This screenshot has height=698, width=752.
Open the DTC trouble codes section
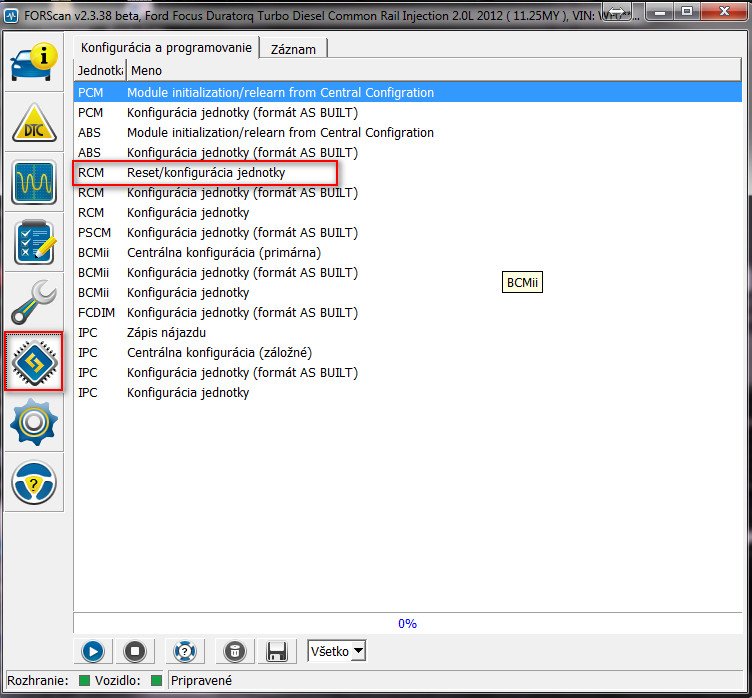pyautogui.click(x=34, y=123)
